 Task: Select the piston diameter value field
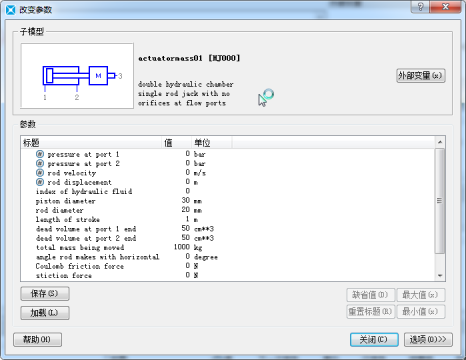pos(177,201)
